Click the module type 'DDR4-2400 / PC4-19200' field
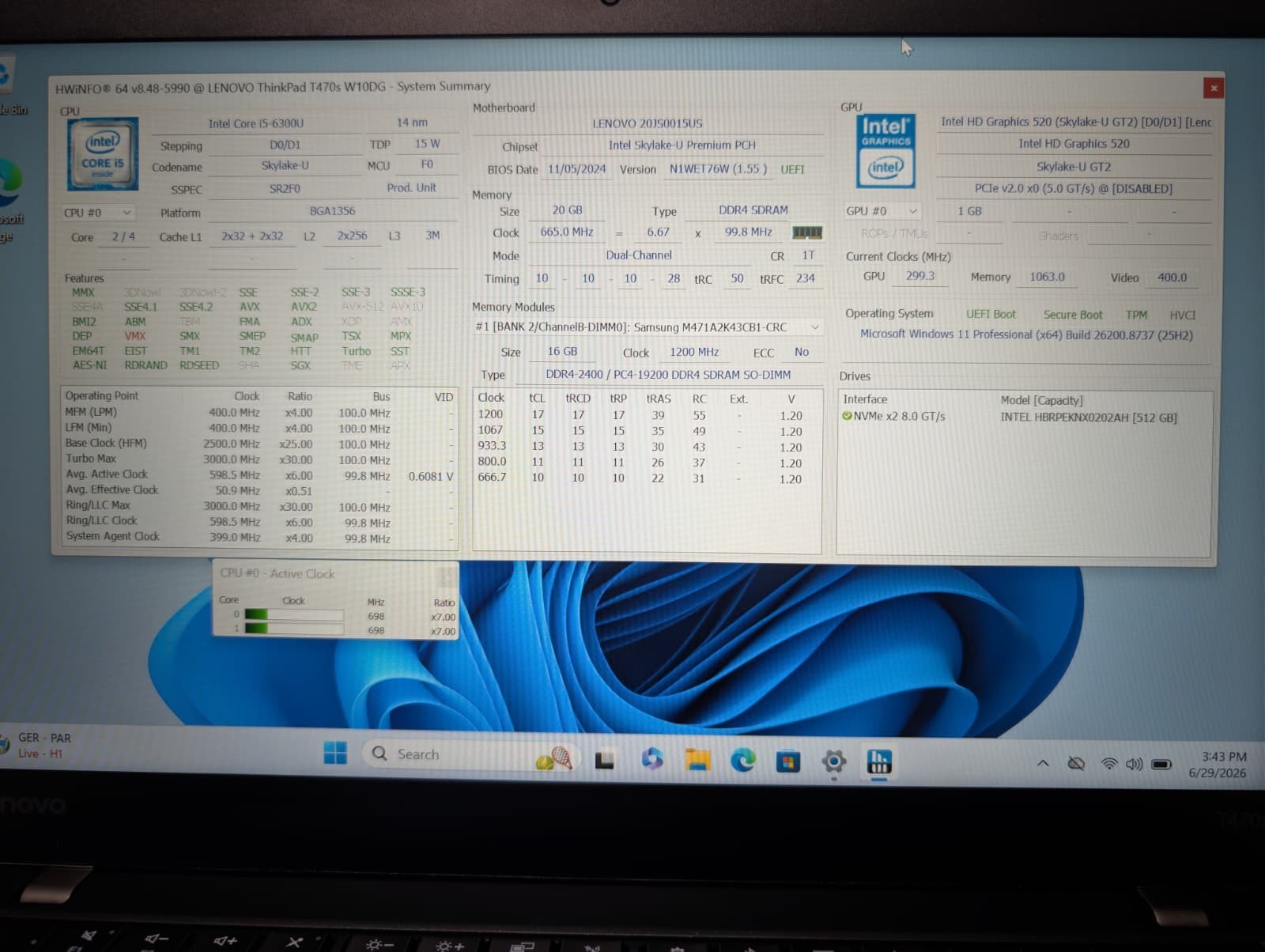The image size is (1265, 952). [667, 375]
